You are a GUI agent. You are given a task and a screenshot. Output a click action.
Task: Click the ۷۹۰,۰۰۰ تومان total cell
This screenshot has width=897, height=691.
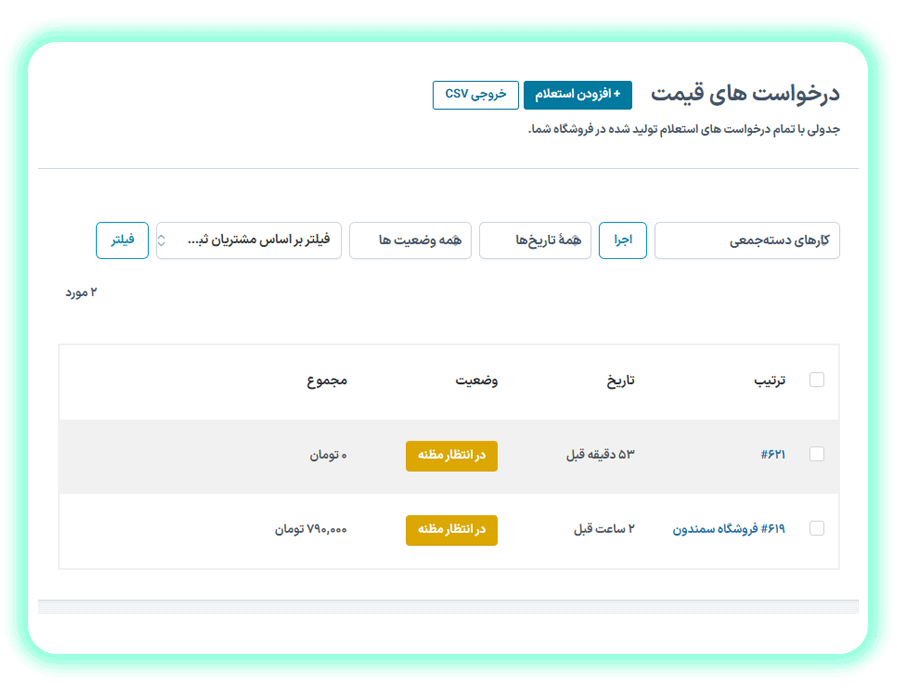click(311, 529)
